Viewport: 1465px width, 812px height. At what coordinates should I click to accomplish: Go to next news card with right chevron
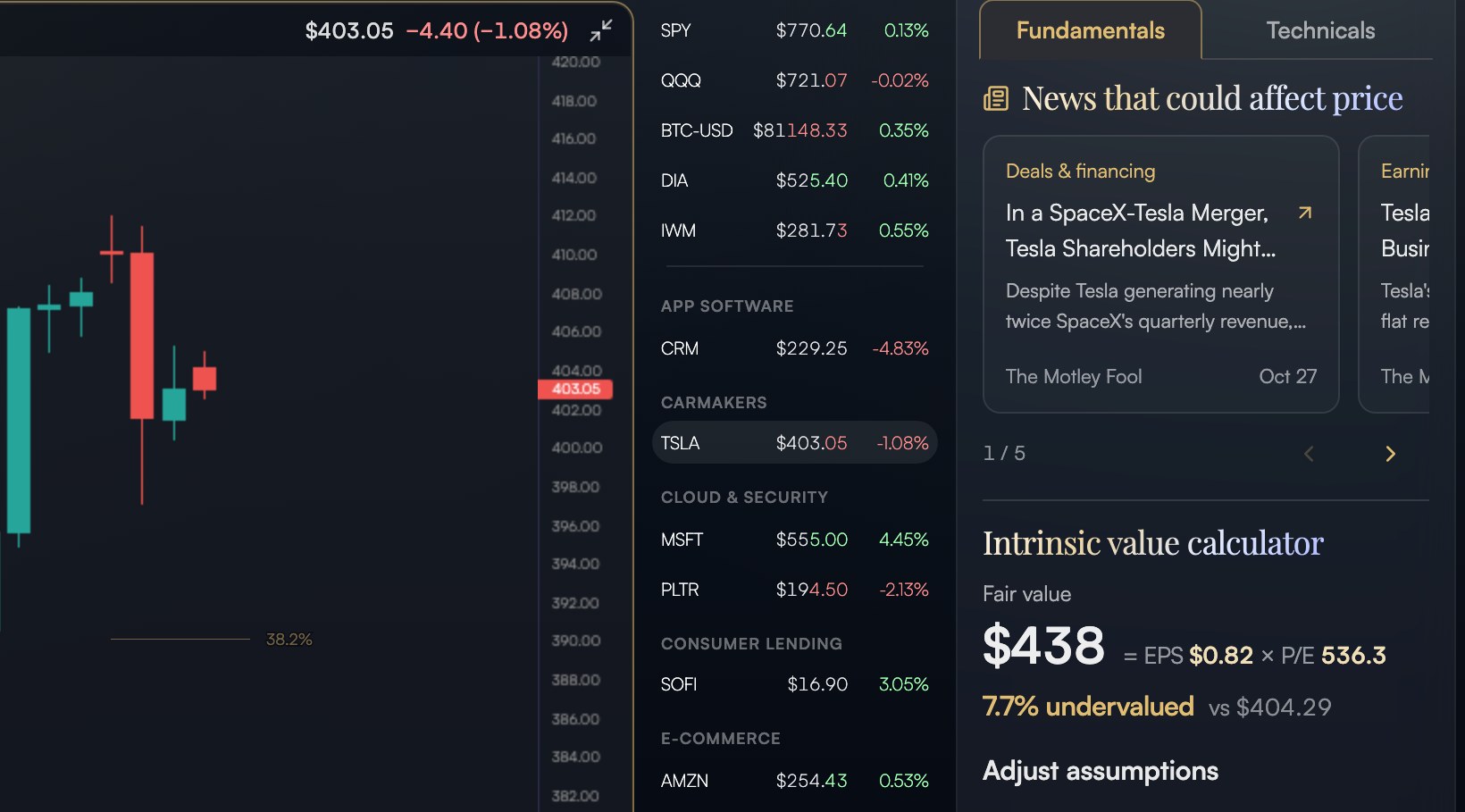pos(1390,454)
